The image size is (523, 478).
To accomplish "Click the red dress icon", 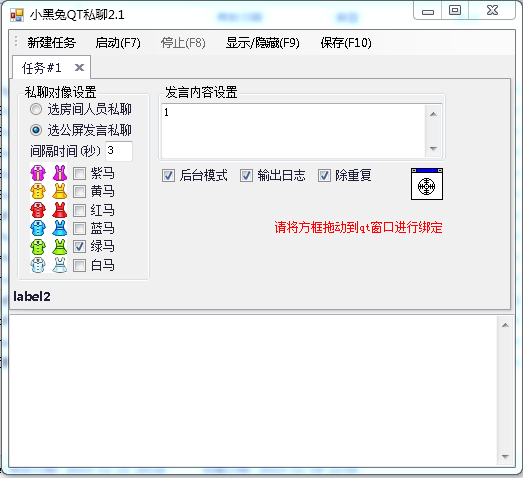I will tap(60, 210).
